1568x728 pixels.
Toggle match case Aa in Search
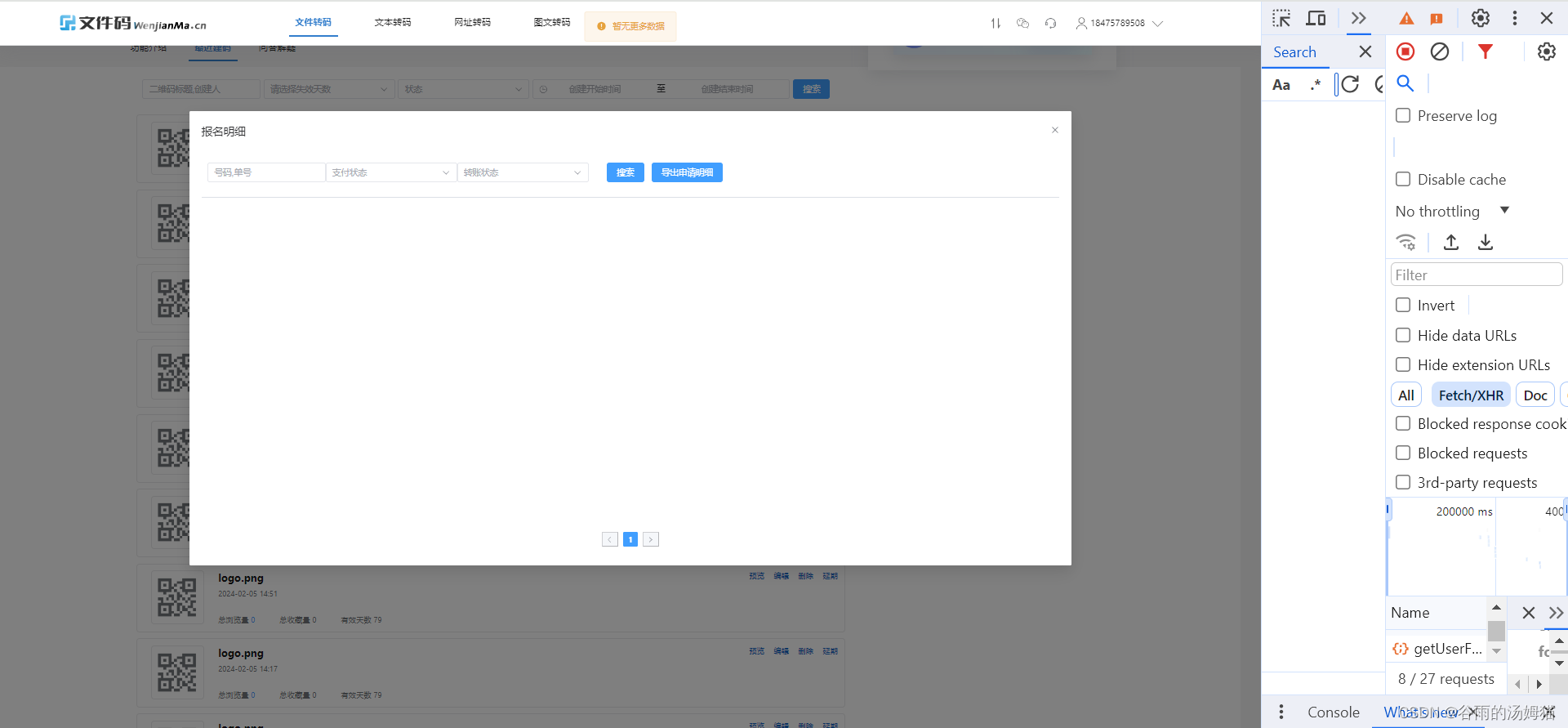[1281, 84]
